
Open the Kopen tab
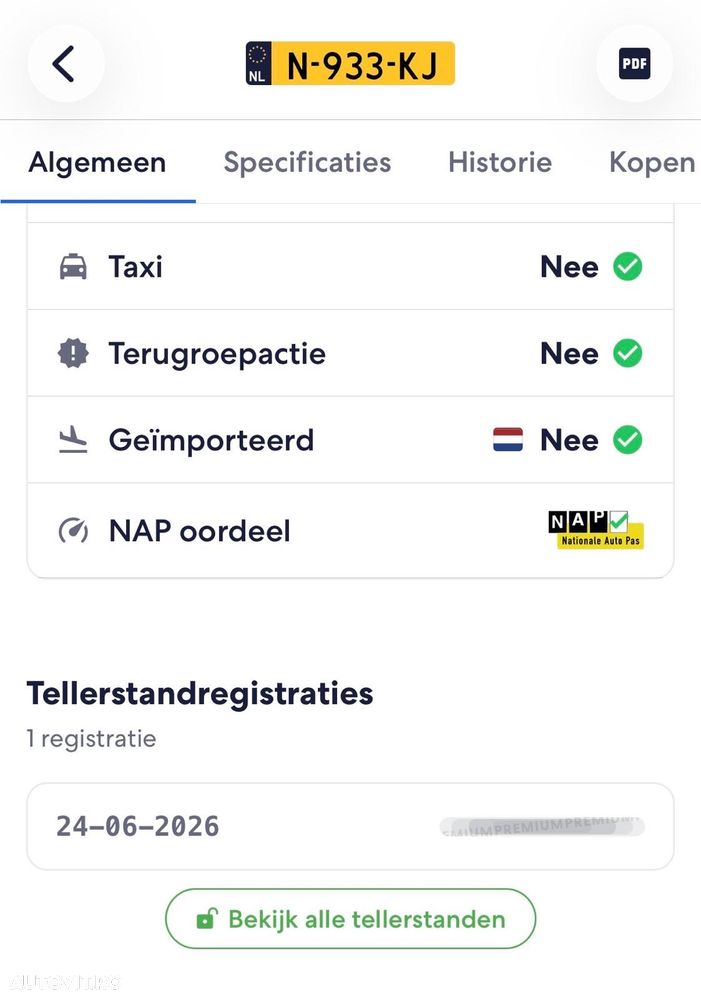tap(652, 162)
